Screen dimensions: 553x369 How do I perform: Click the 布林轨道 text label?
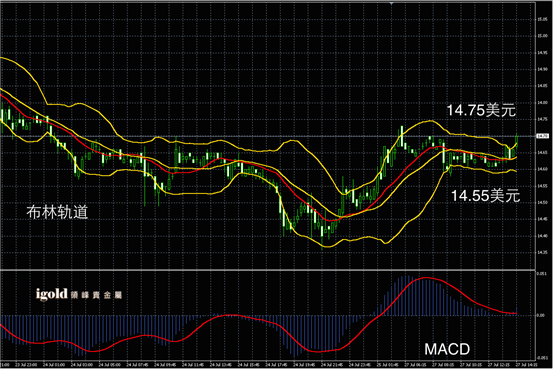(x=57, y=212)
